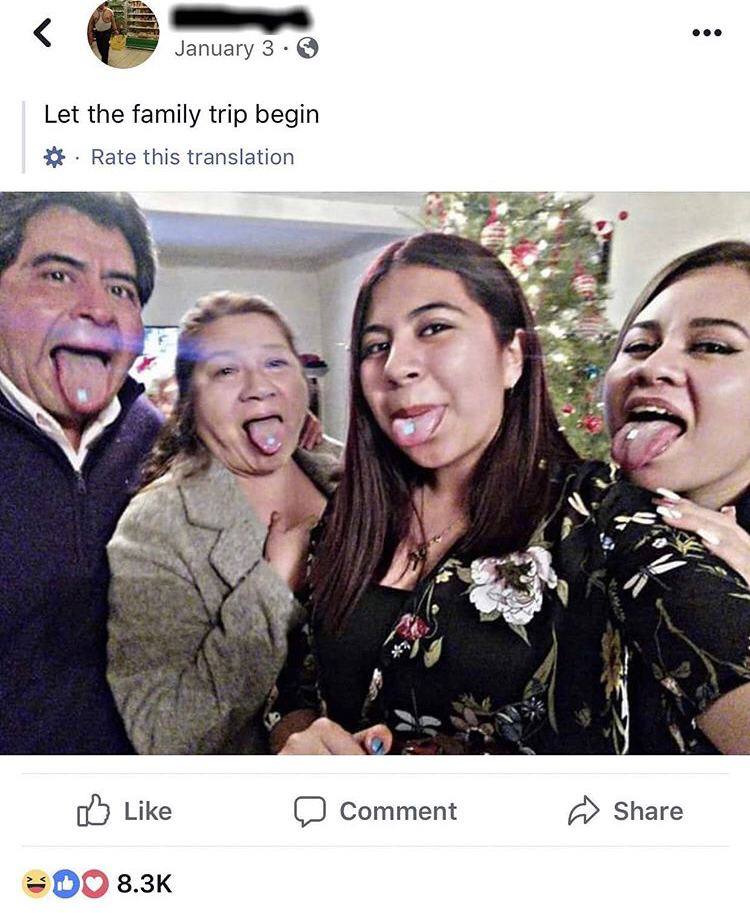
Task: Open the family selfie photo
Action: pyautogui.click(x=375, y=473)
